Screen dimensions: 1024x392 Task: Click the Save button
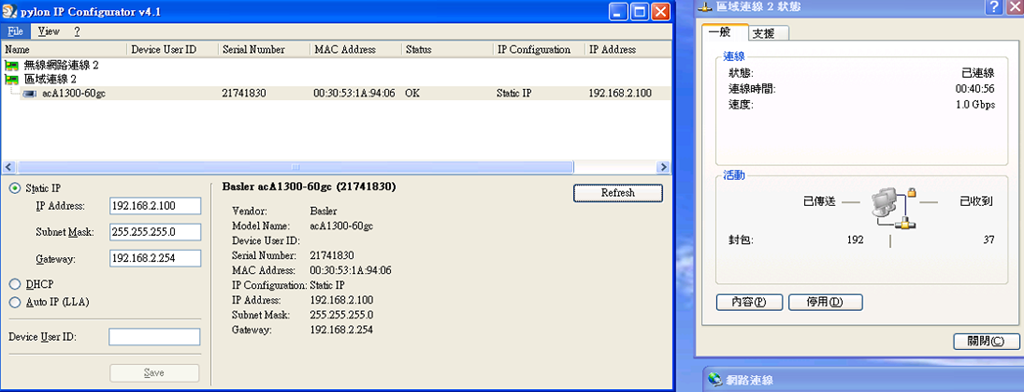click(154, 373)
